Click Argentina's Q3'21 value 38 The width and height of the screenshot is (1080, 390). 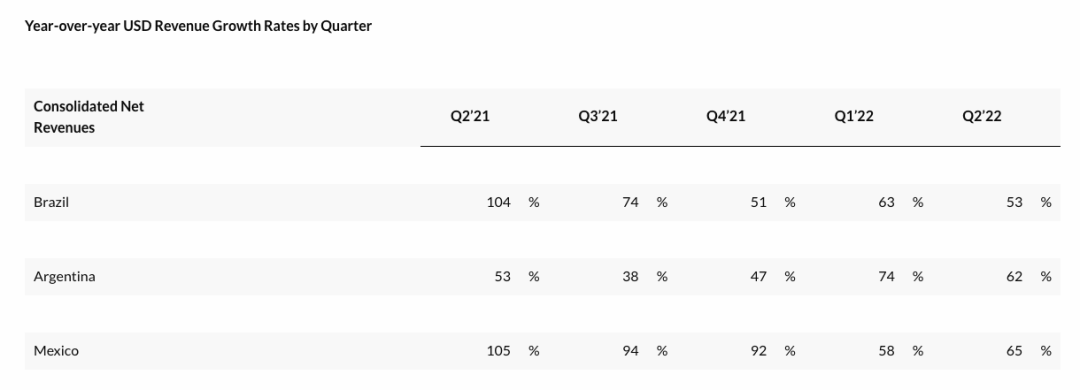point(630,277)
